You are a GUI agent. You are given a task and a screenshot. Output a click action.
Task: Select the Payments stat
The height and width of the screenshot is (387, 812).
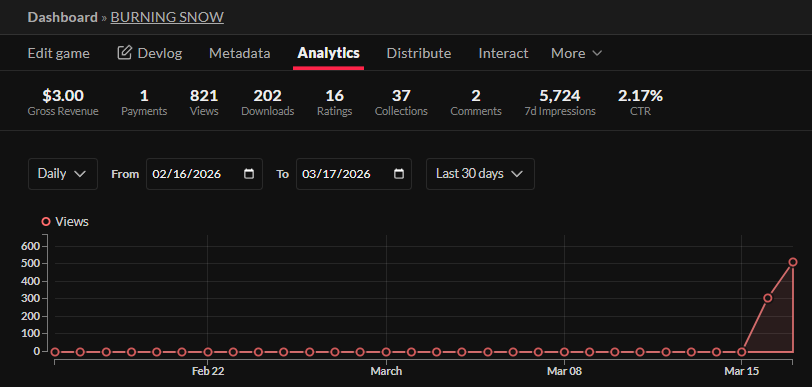[x=144, y=103]
